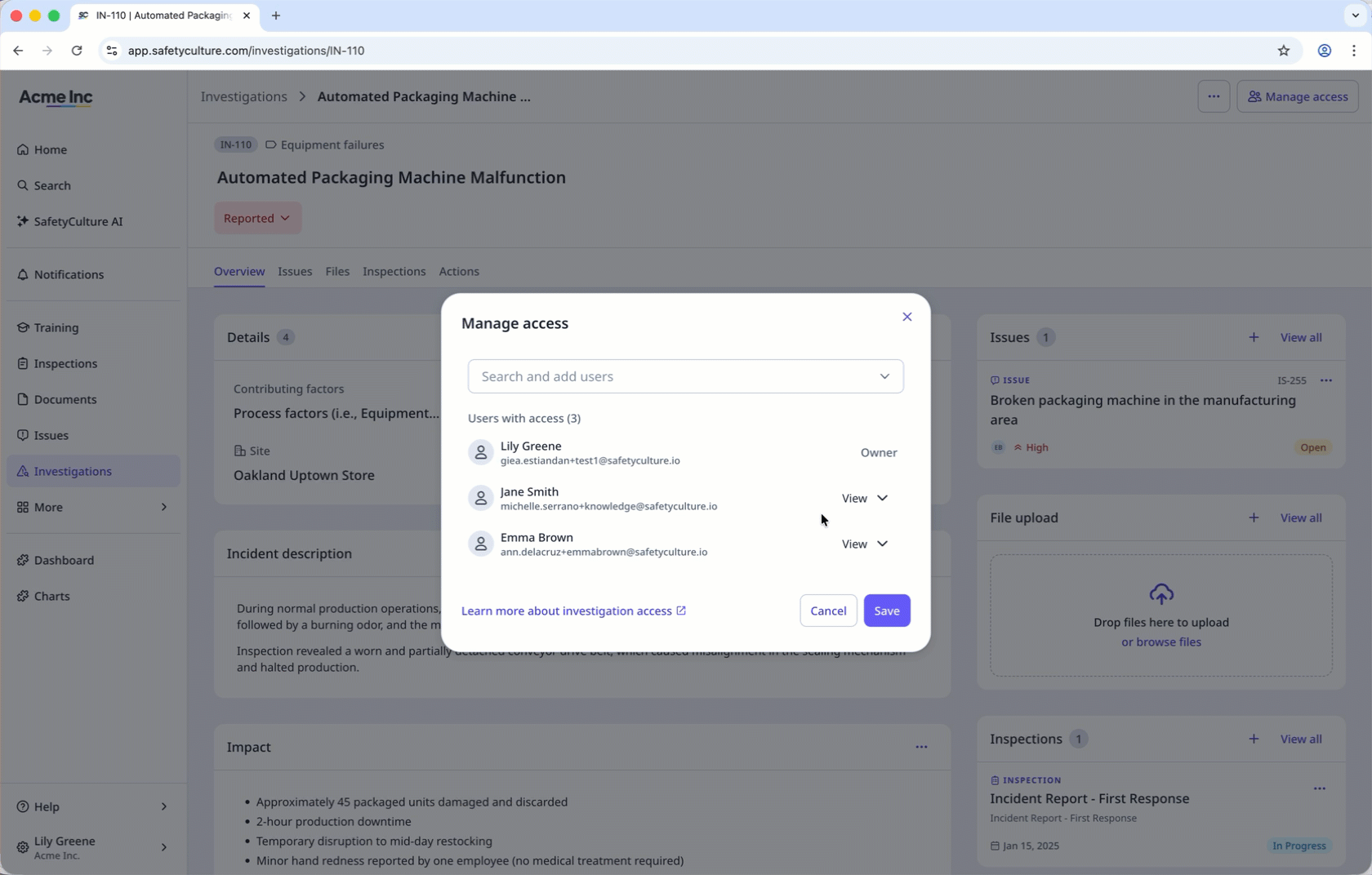
Task: Open a new browser tab
Action: click(276, 16)
